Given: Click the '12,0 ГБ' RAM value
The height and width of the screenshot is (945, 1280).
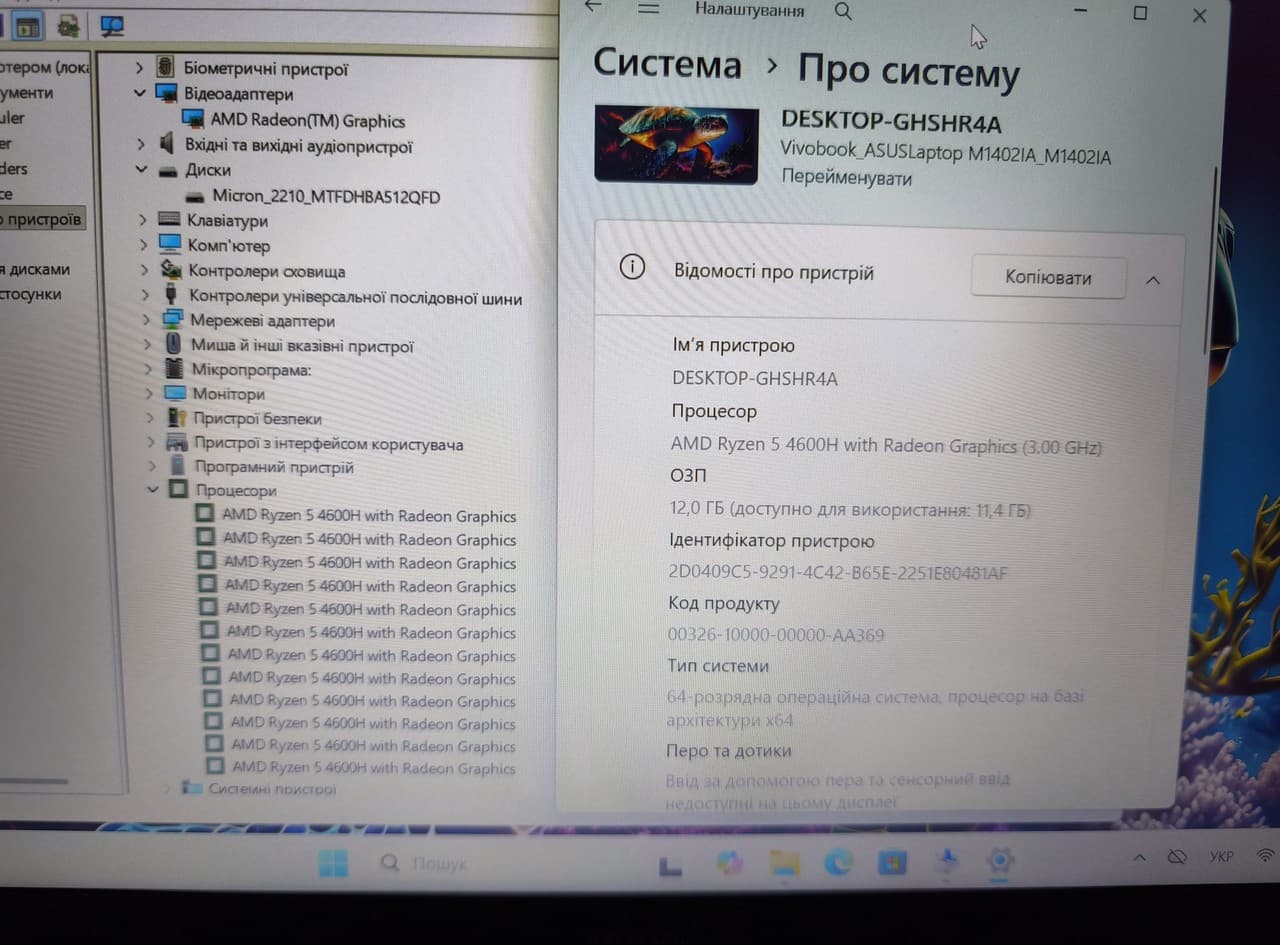Looking at the screenshot, I should point(850,510).
